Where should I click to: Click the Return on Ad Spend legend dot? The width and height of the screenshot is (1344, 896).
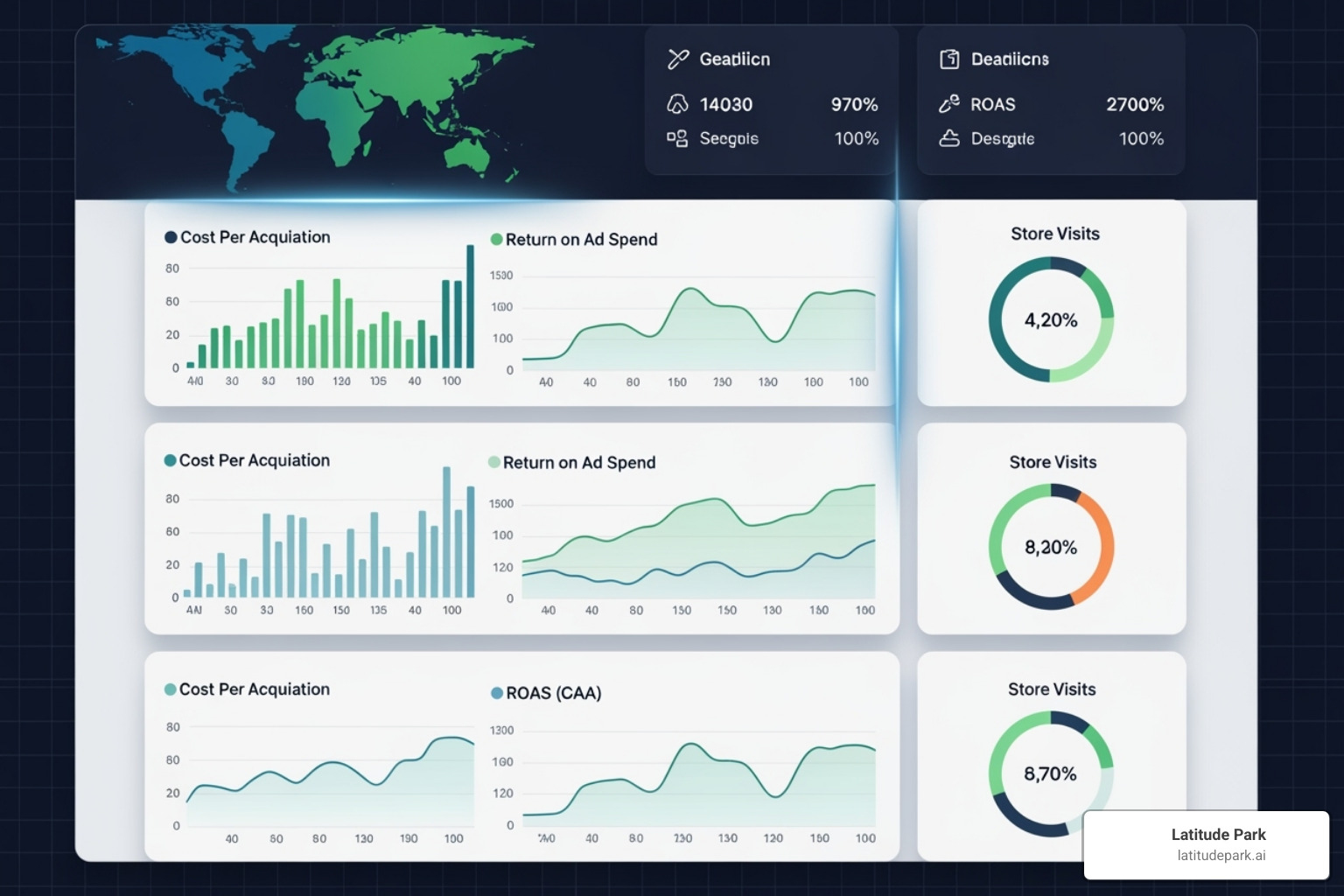[496, 239]
